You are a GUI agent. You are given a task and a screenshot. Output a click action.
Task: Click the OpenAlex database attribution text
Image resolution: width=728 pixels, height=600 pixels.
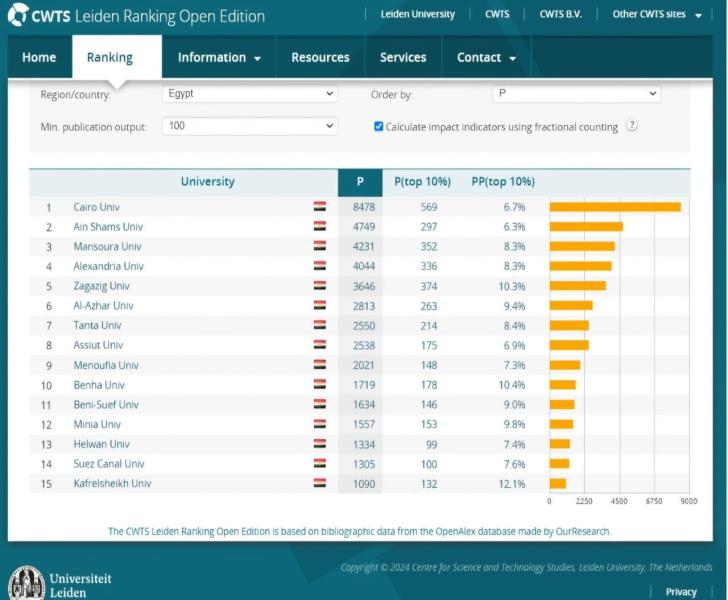359,531
